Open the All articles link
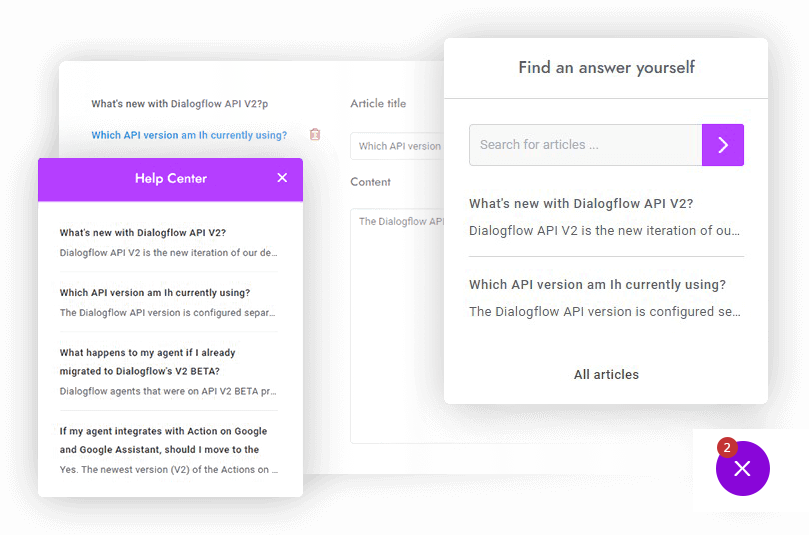The width and height of the screenshot is (809, 535). coord(606,375)
